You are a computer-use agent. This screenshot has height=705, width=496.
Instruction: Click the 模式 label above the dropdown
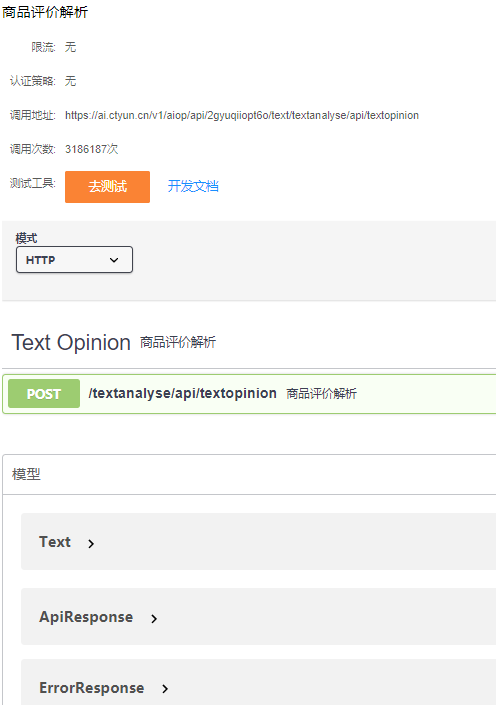point(26,238)
